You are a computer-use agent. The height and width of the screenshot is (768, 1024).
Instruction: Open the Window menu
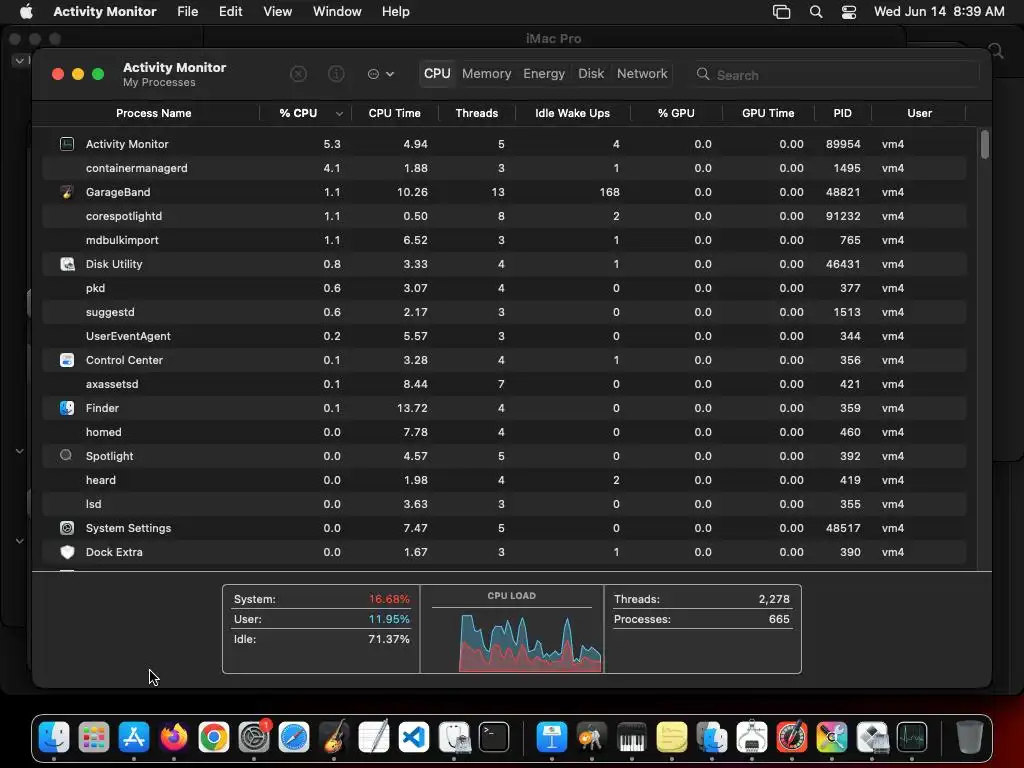337,11
